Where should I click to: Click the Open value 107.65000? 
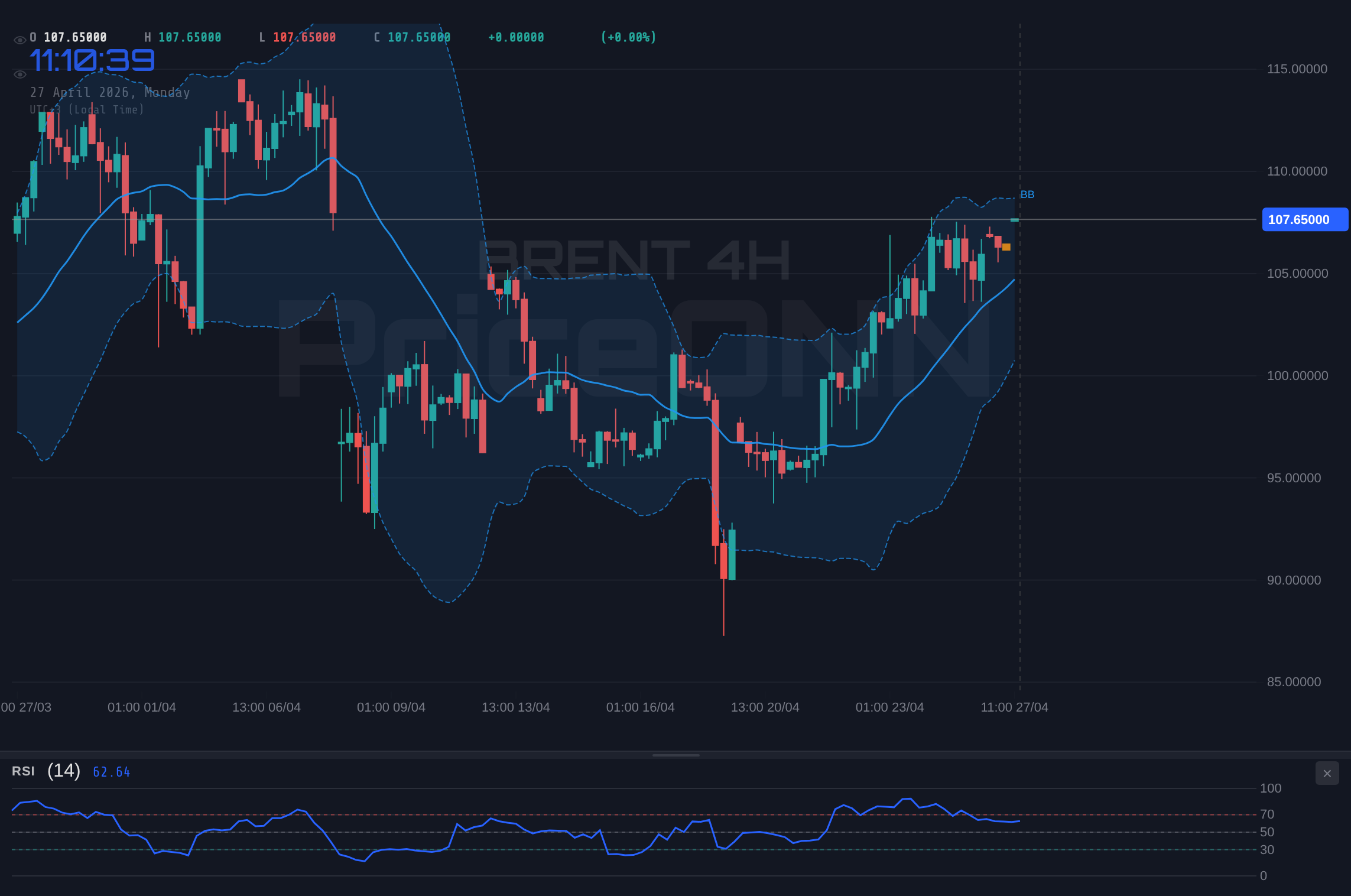tap(75, 37)
